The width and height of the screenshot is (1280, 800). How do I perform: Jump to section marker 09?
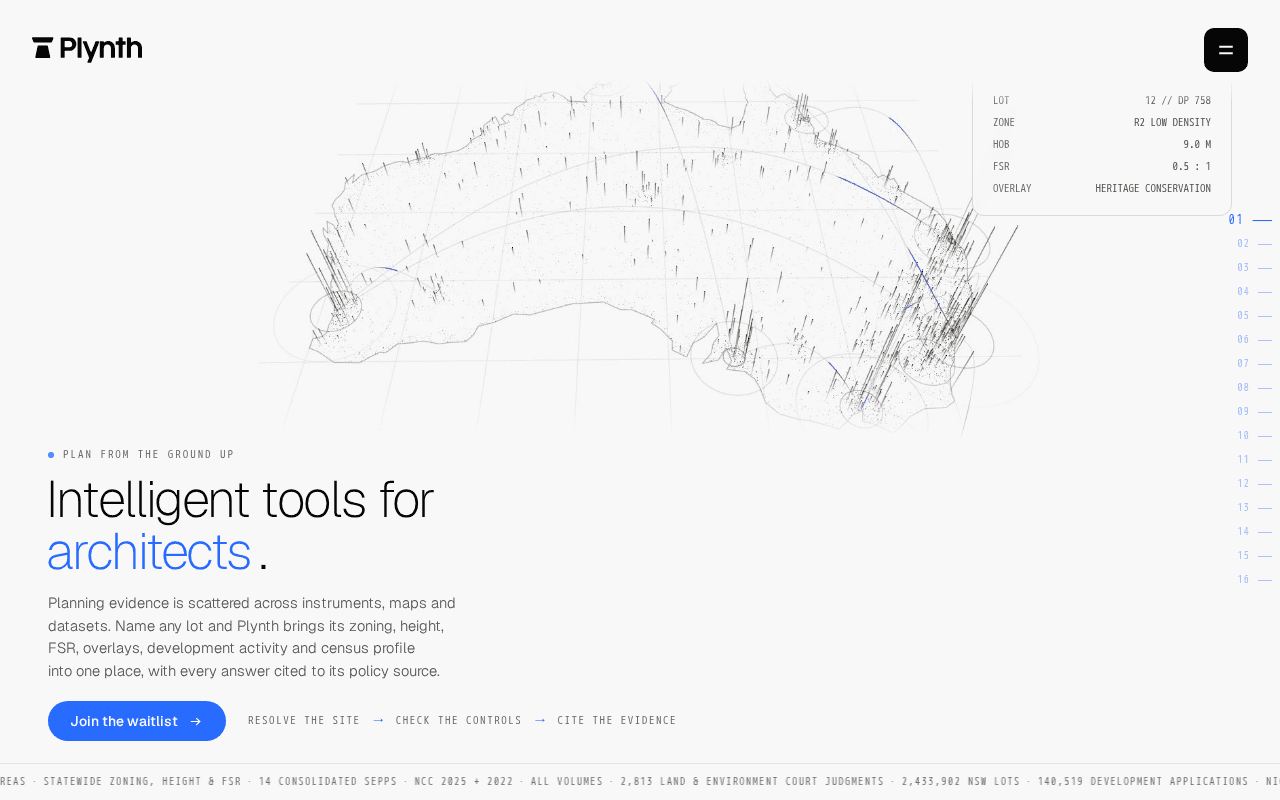[1254, 412]
